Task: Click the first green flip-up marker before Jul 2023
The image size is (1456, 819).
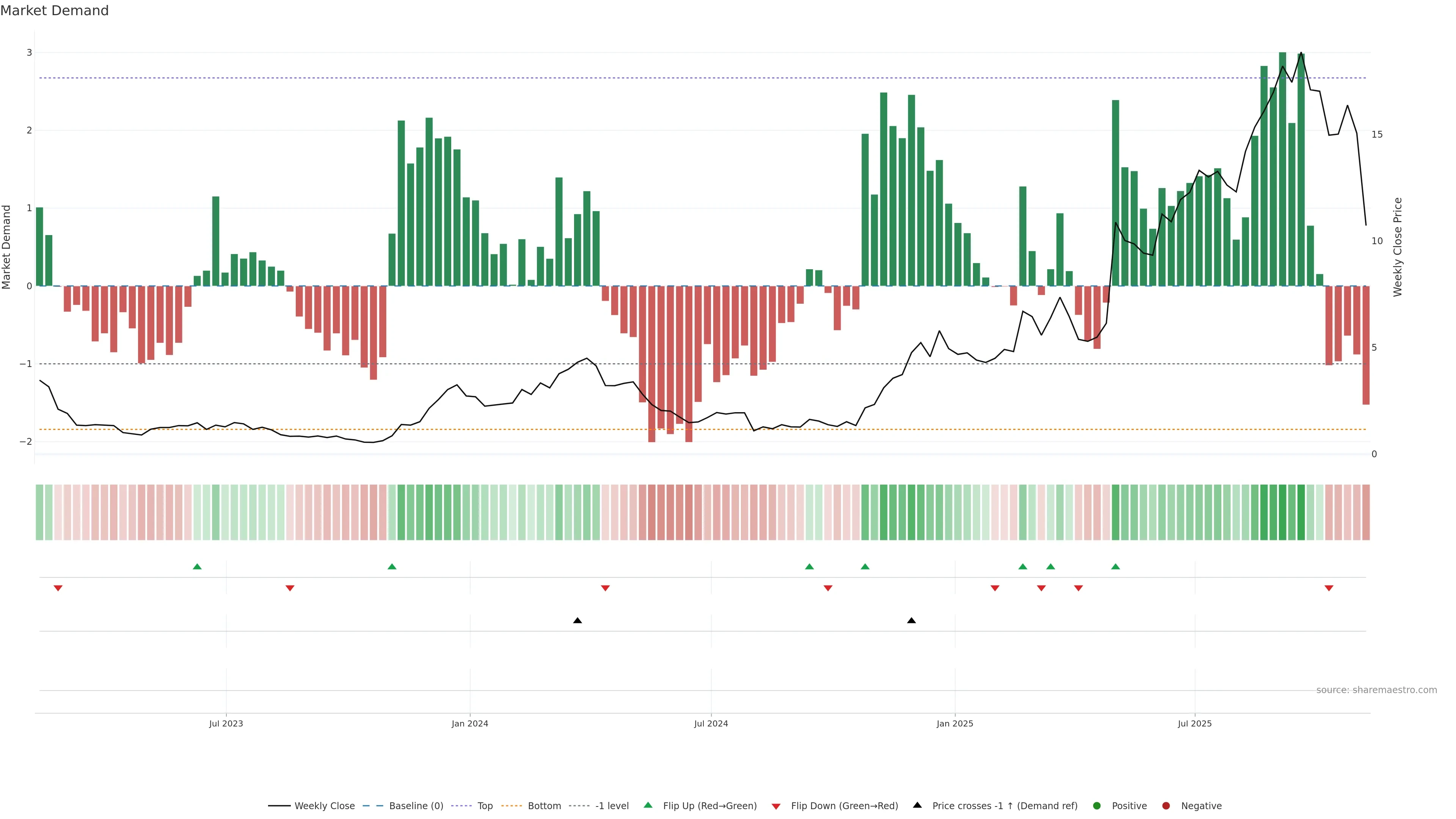Action: pos(197,566)
